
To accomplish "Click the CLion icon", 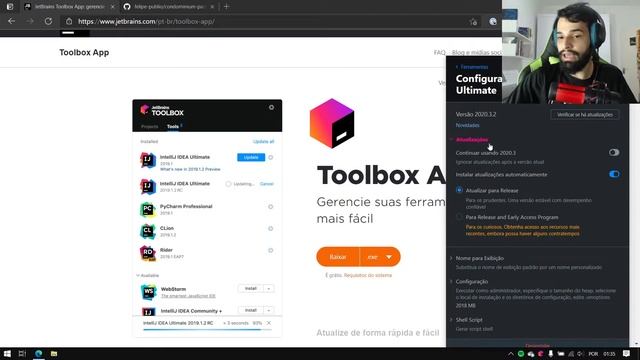I will coord(148,231).
